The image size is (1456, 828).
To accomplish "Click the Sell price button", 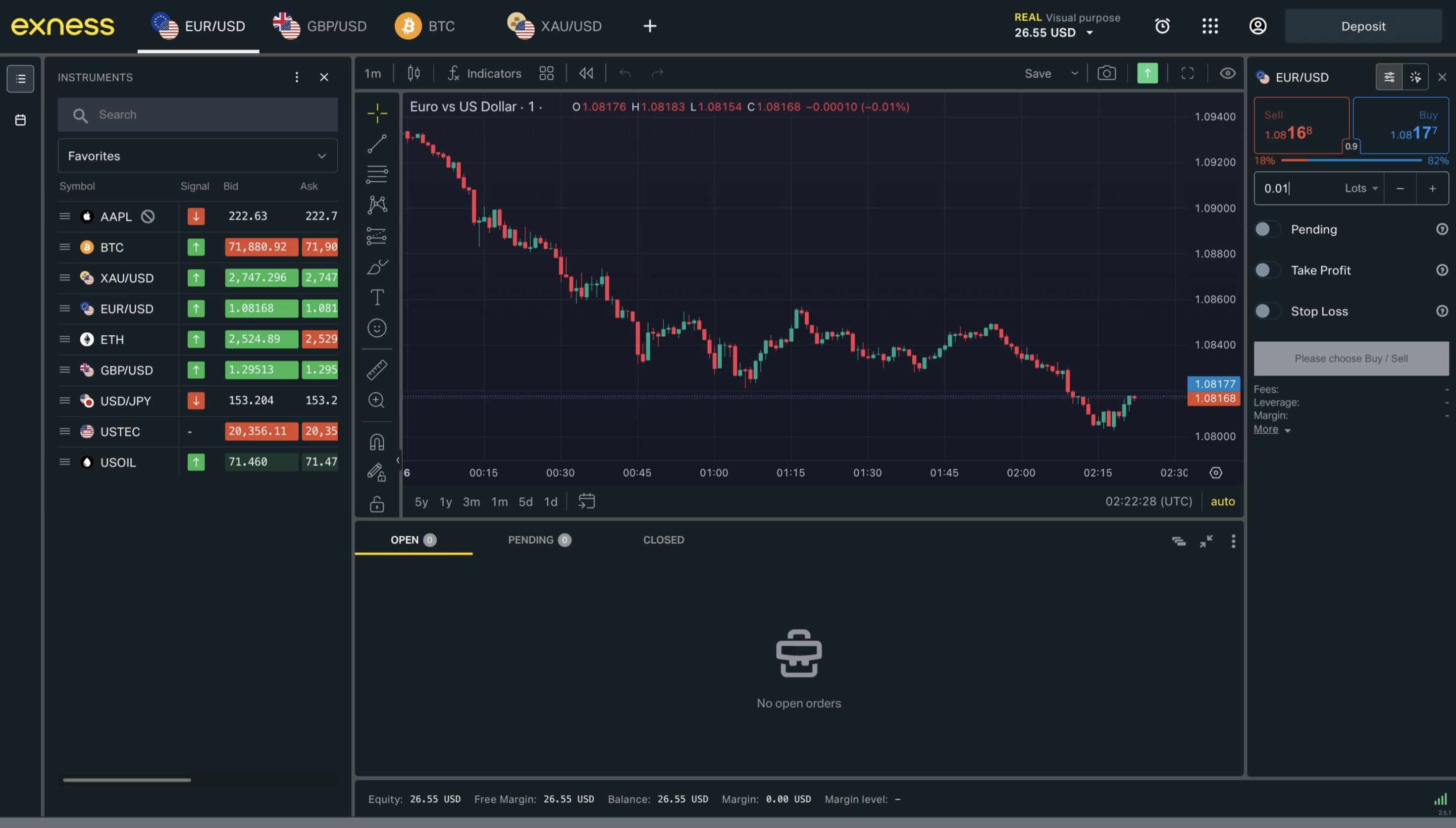I will click(1301, 125).
